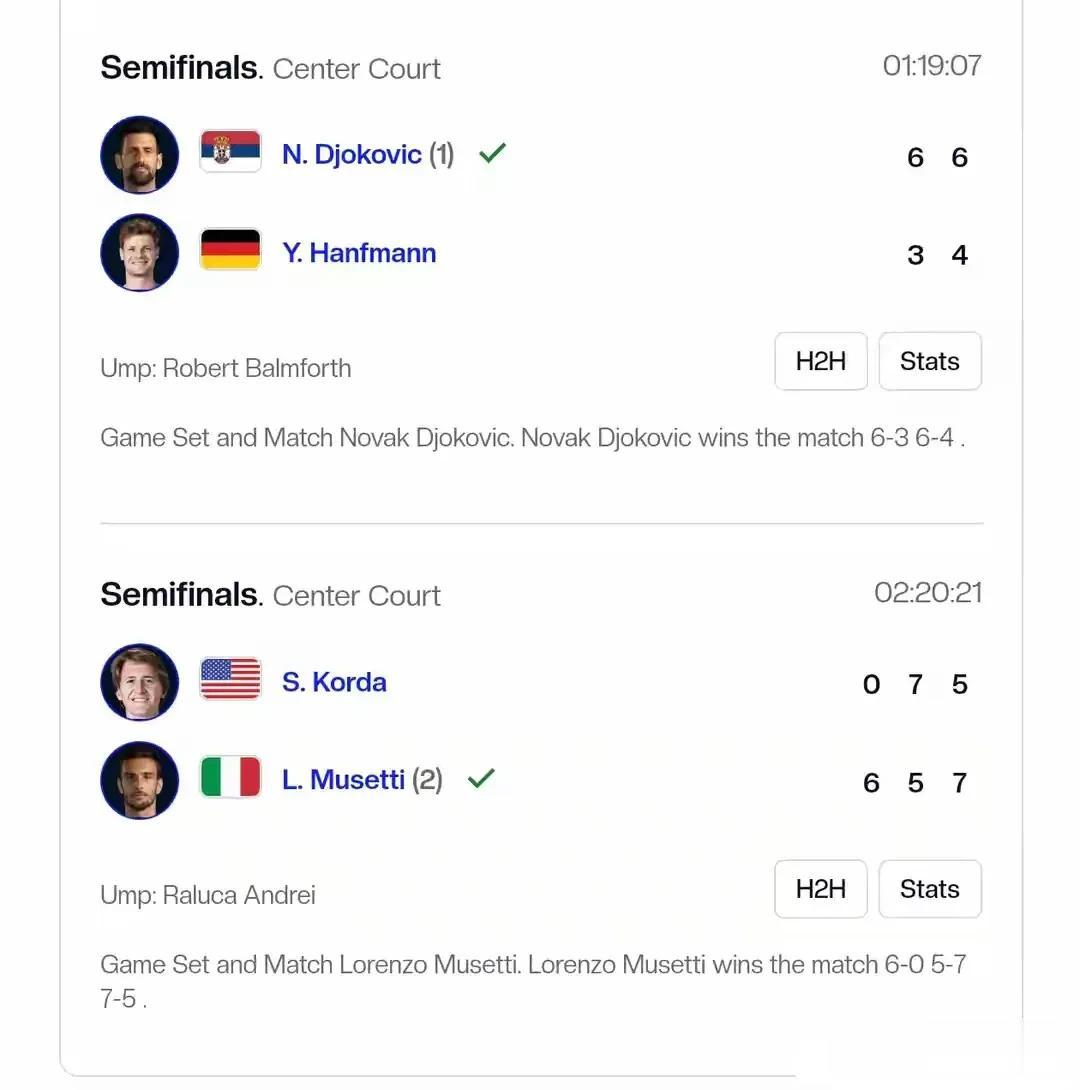Click the German flag icon
Image resolution: width=1080 pixels, height=1090 pixels.
coord(230,250)
